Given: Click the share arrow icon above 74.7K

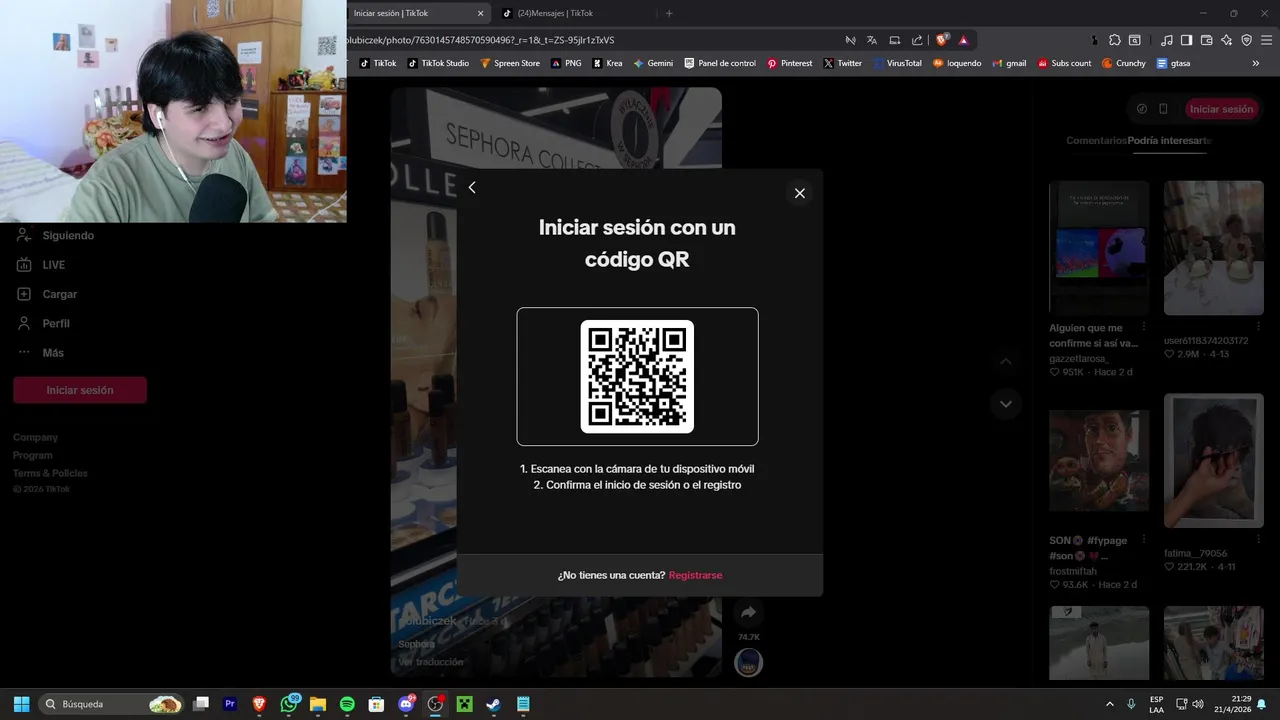Looking at the screenshot, I should tap(748, 612).
